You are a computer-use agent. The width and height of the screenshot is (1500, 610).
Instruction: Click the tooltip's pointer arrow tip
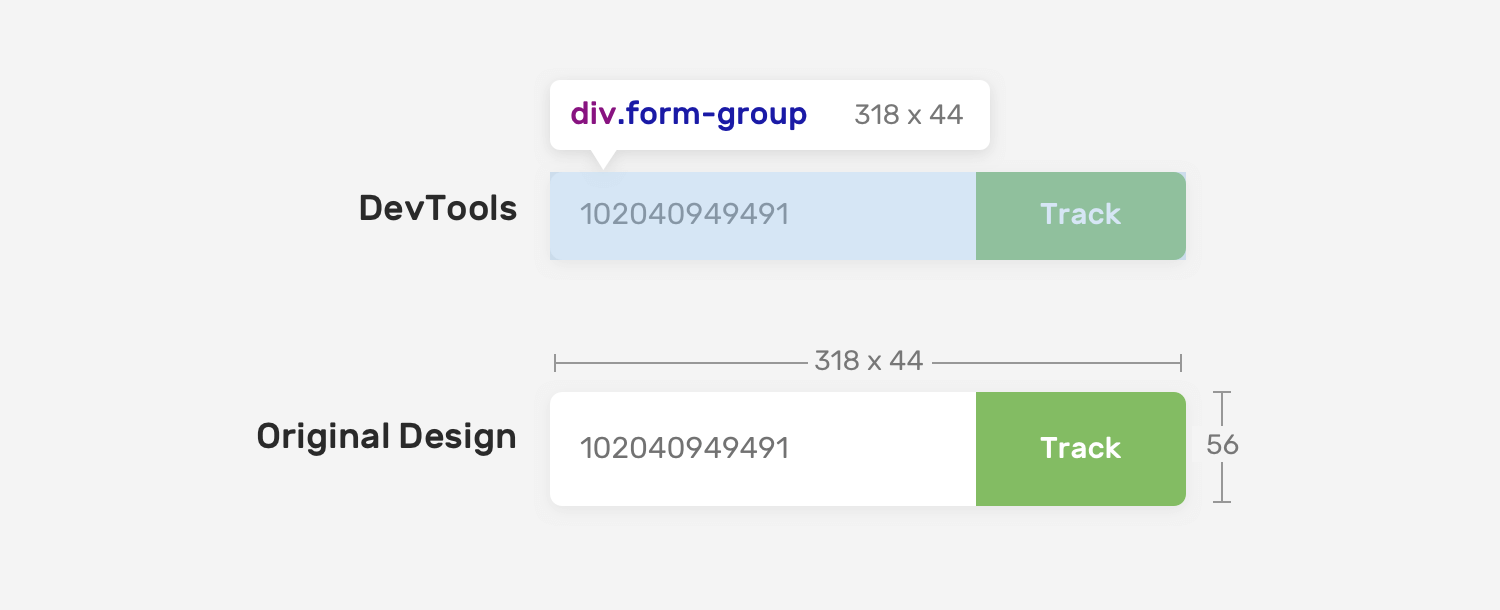(x=602, y=165)
